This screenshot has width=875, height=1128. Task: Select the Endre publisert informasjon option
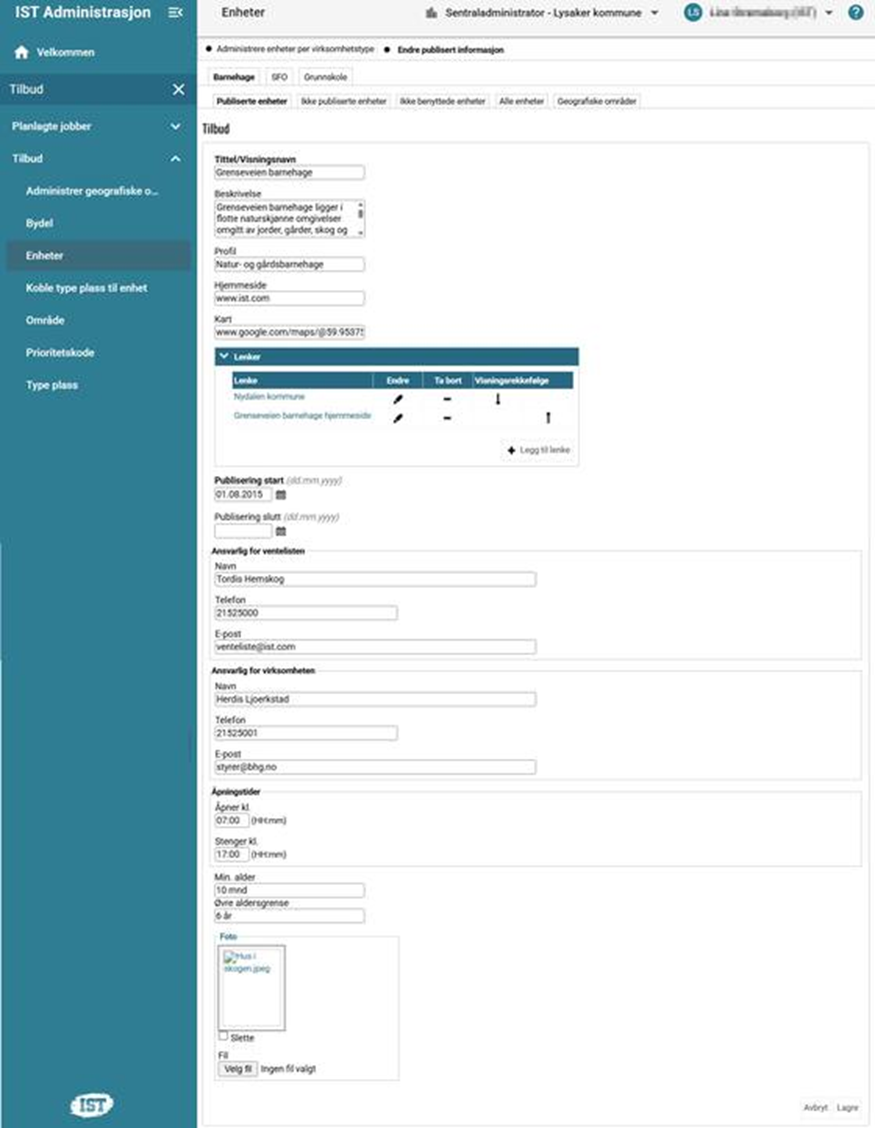pos(386,49)
